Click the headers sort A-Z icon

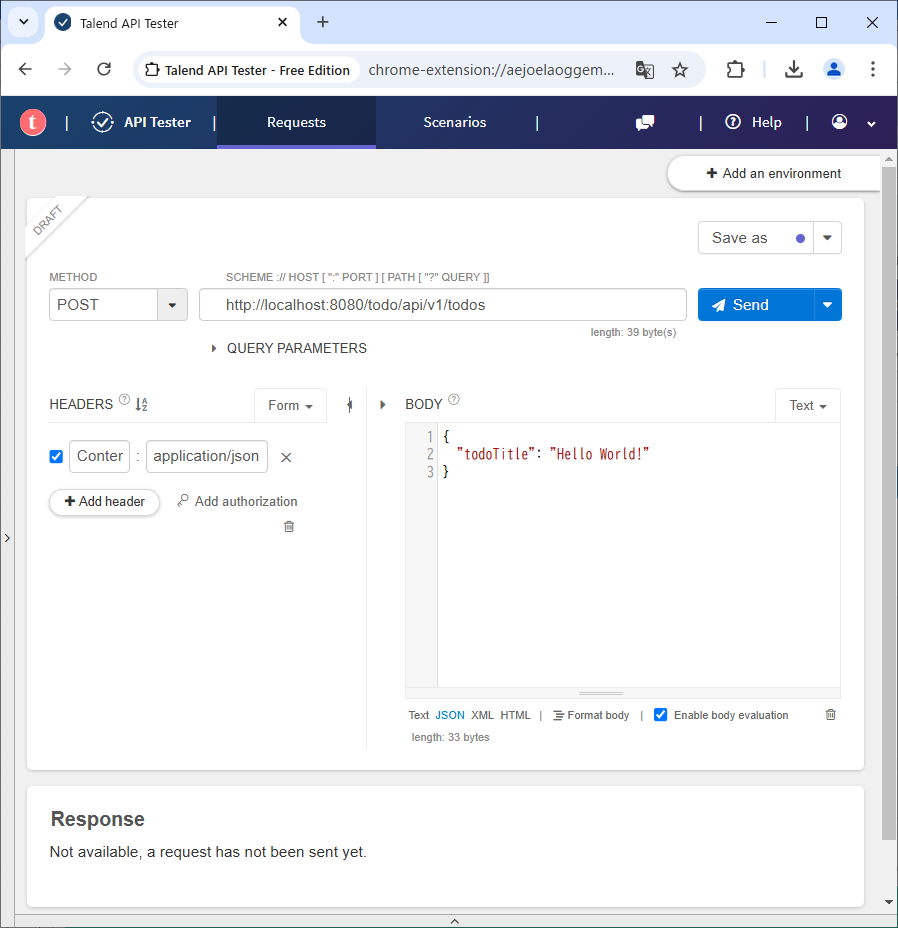pos(141,405)
